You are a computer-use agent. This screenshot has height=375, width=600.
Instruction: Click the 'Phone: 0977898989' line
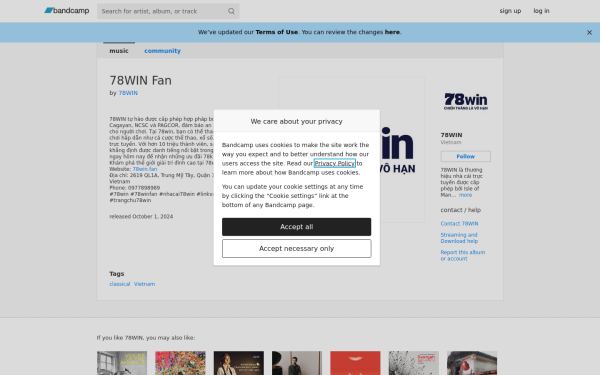pos(135,188)
